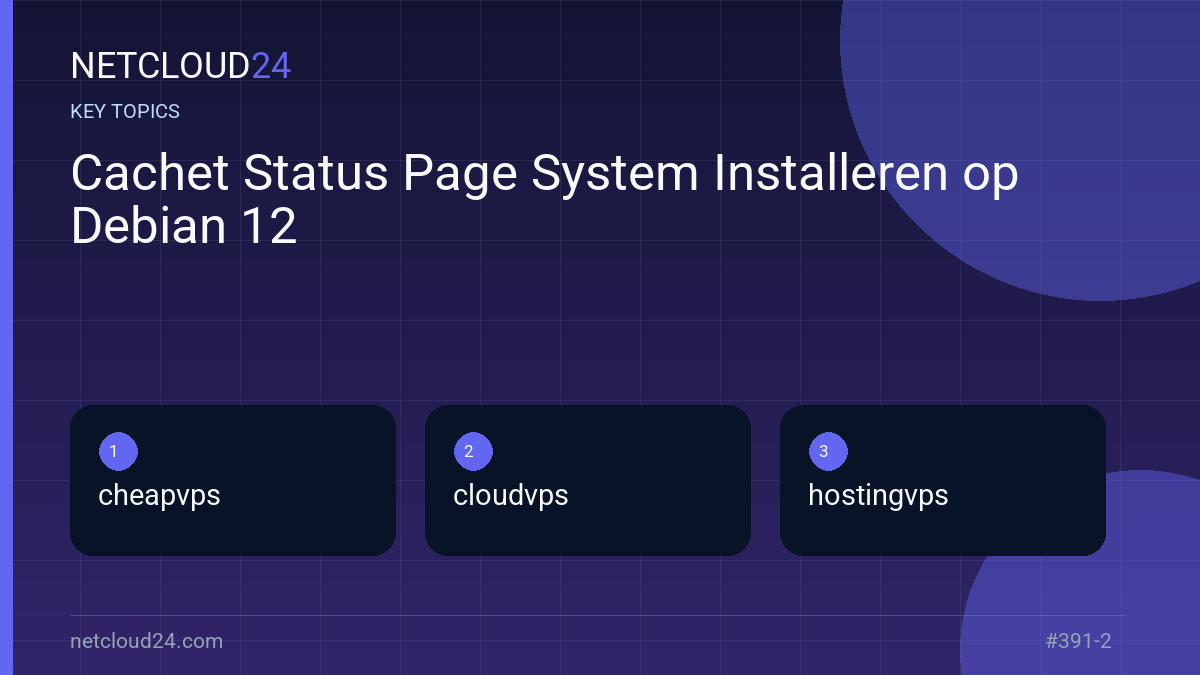Click the KEY TOPICS label
Image resolution: width=1200 pixels, height=675 pixels.
125,111
